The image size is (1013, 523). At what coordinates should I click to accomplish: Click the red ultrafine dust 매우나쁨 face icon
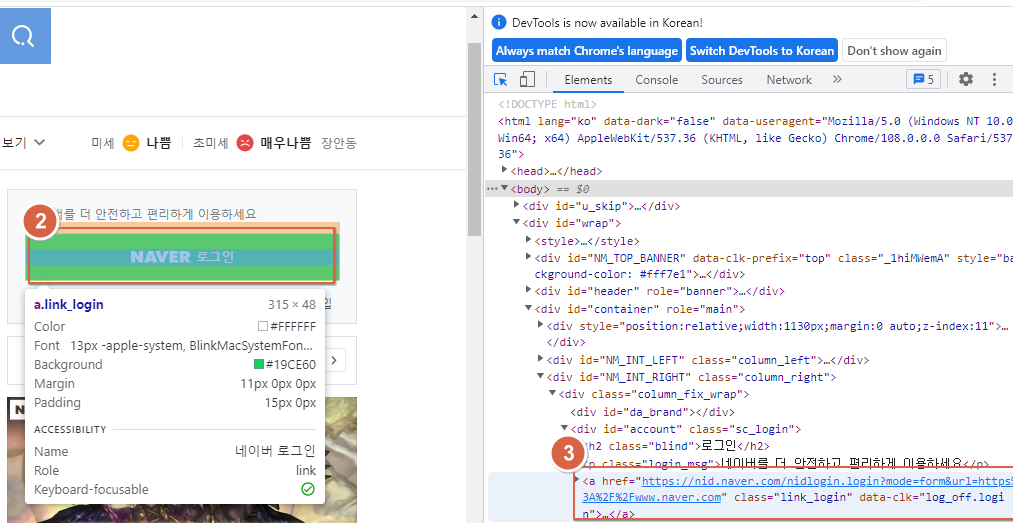[x=244, y=143]
